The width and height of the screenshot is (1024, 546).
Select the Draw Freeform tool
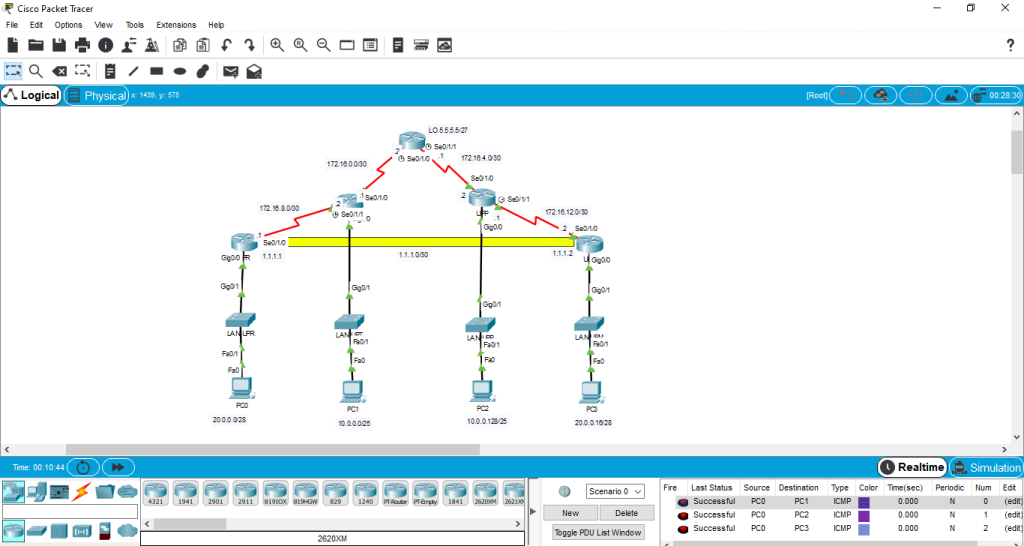(202, 71)
